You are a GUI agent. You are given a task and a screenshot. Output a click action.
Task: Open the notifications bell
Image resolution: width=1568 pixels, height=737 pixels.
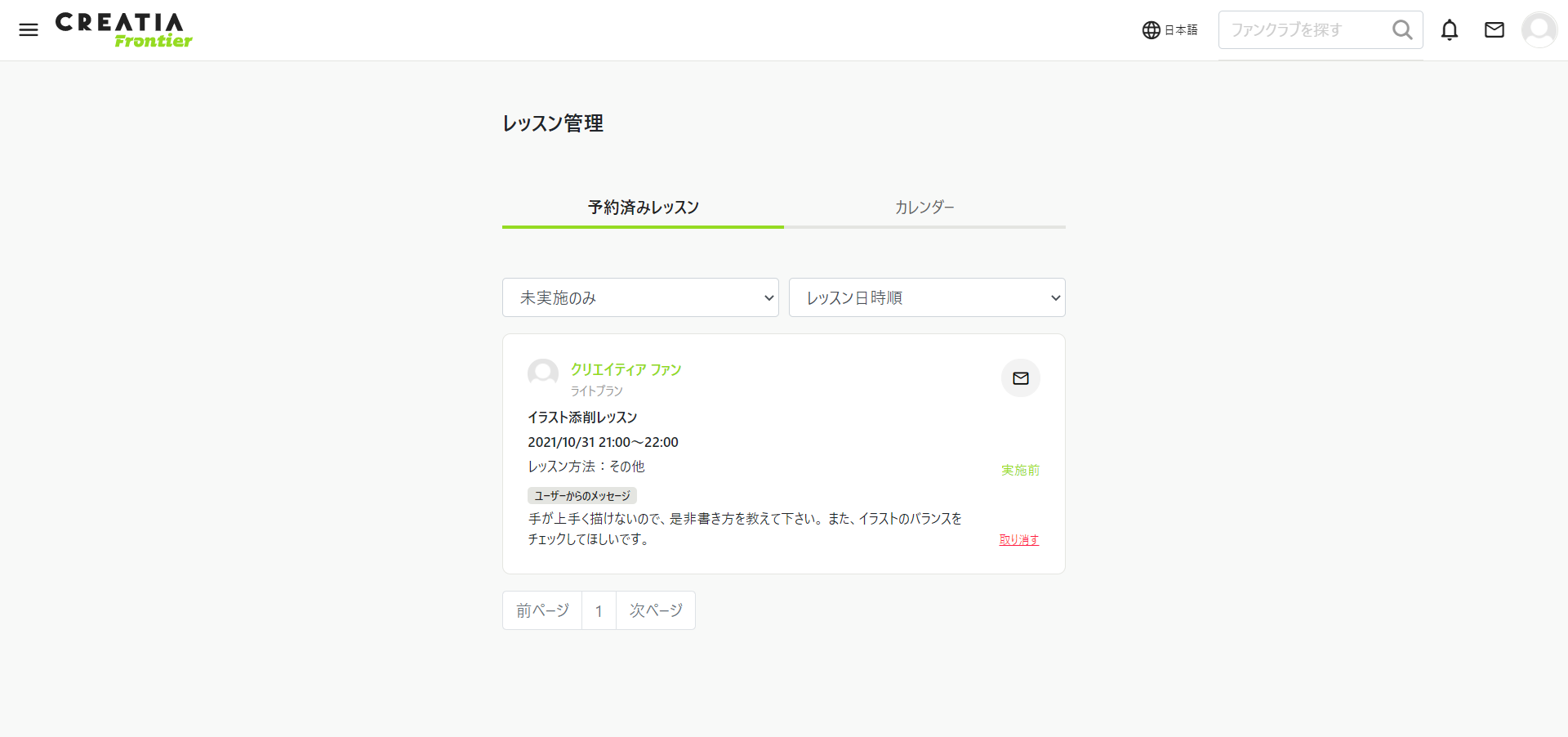[x=1450, y=29]
